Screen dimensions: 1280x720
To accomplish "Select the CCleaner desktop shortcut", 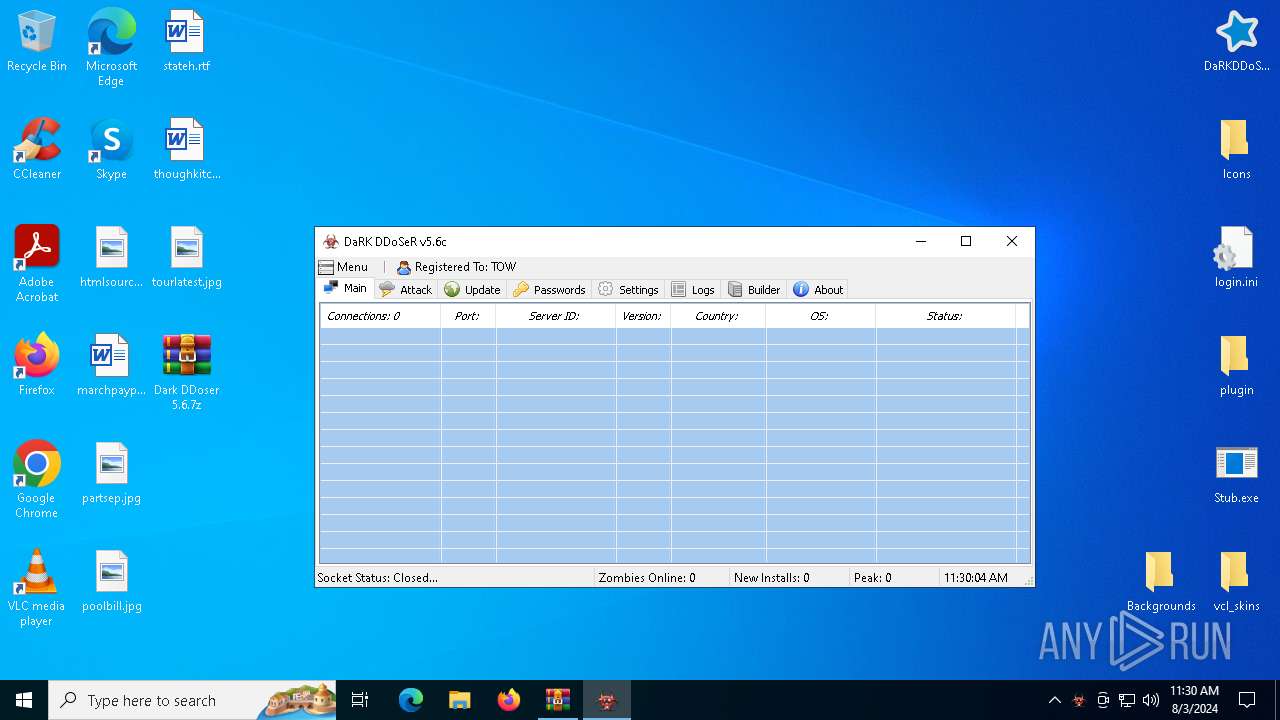I will [x=37, y=150].
